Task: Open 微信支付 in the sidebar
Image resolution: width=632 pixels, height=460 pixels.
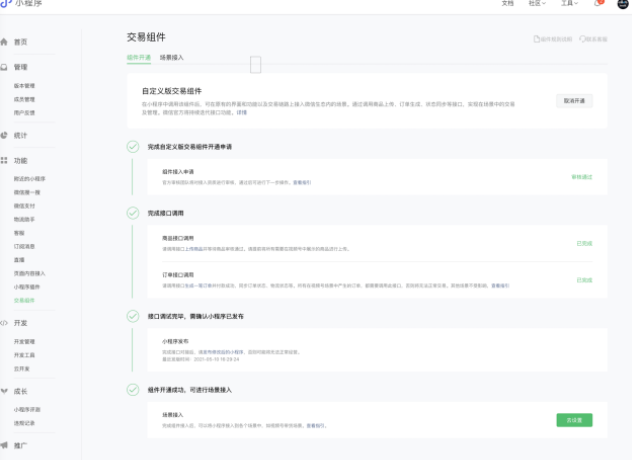Action: coord(24,206)
